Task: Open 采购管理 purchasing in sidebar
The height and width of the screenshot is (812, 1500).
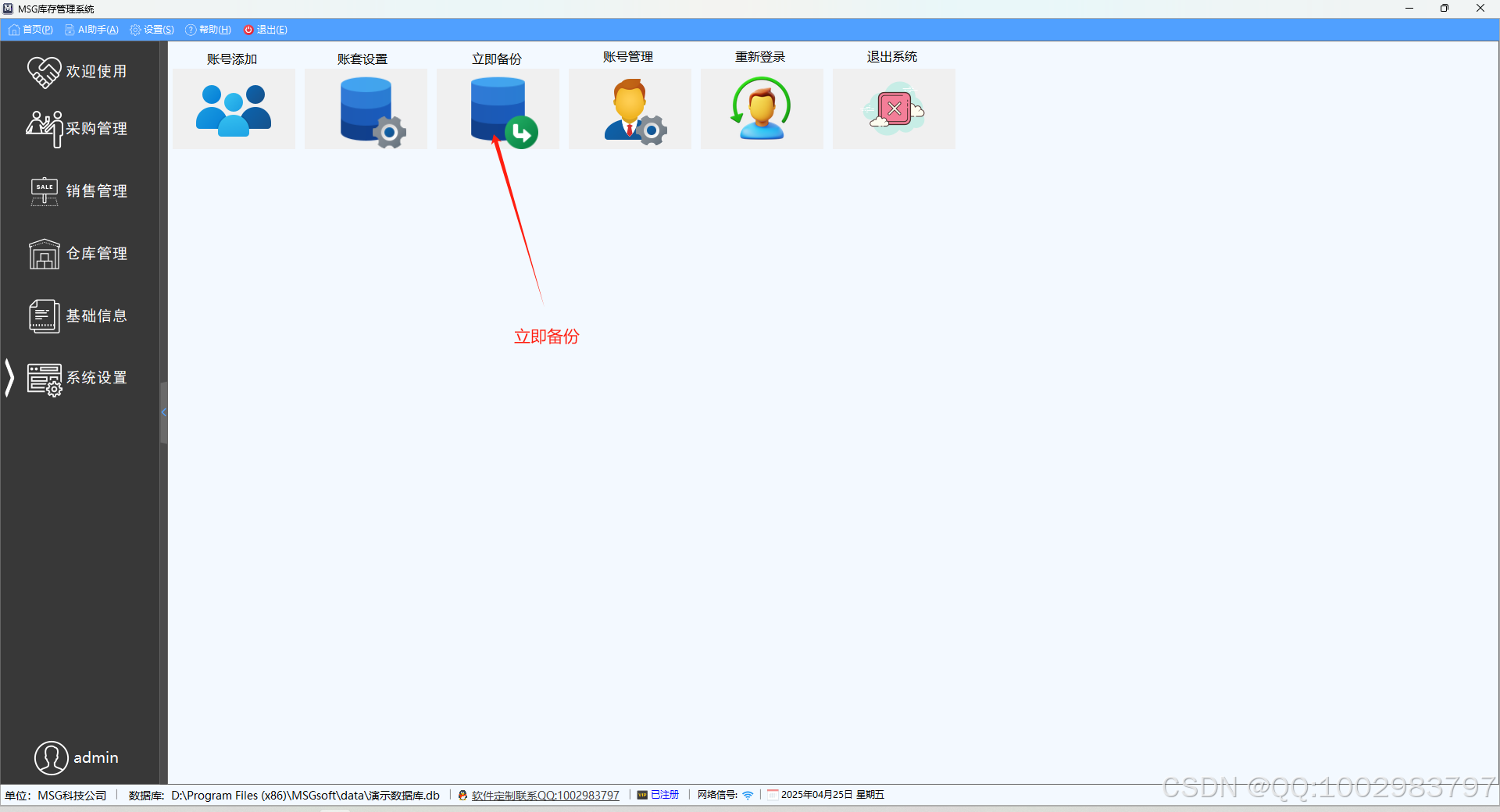Action: point(78,129)
